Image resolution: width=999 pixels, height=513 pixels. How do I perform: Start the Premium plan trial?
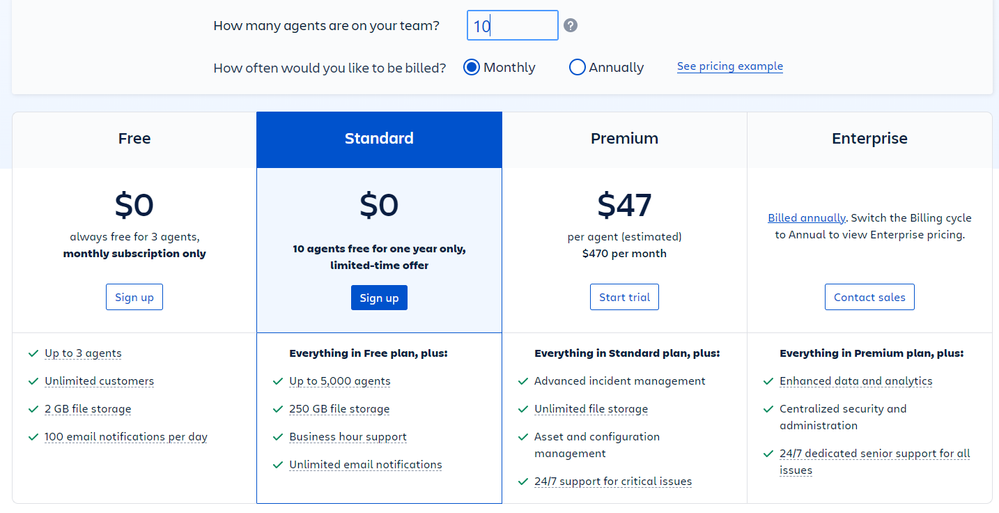click(624, 297)
